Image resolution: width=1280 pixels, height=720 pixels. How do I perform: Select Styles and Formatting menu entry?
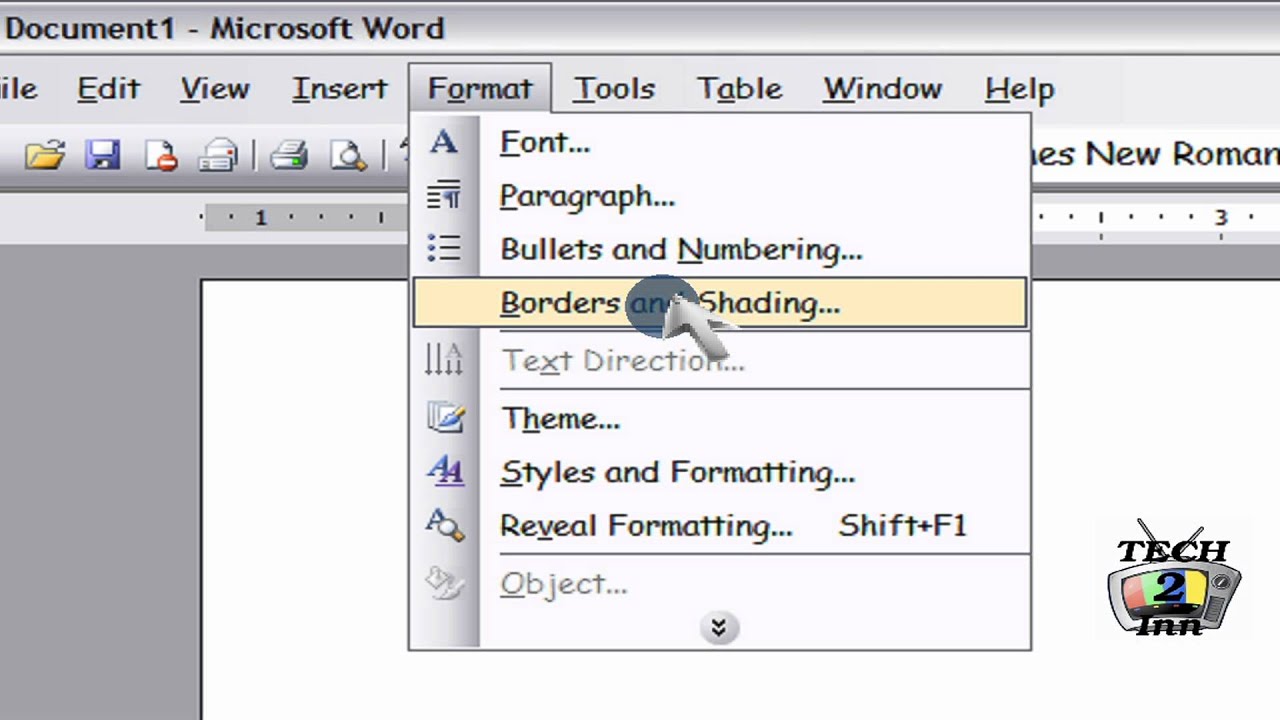[x=677, y=472]
